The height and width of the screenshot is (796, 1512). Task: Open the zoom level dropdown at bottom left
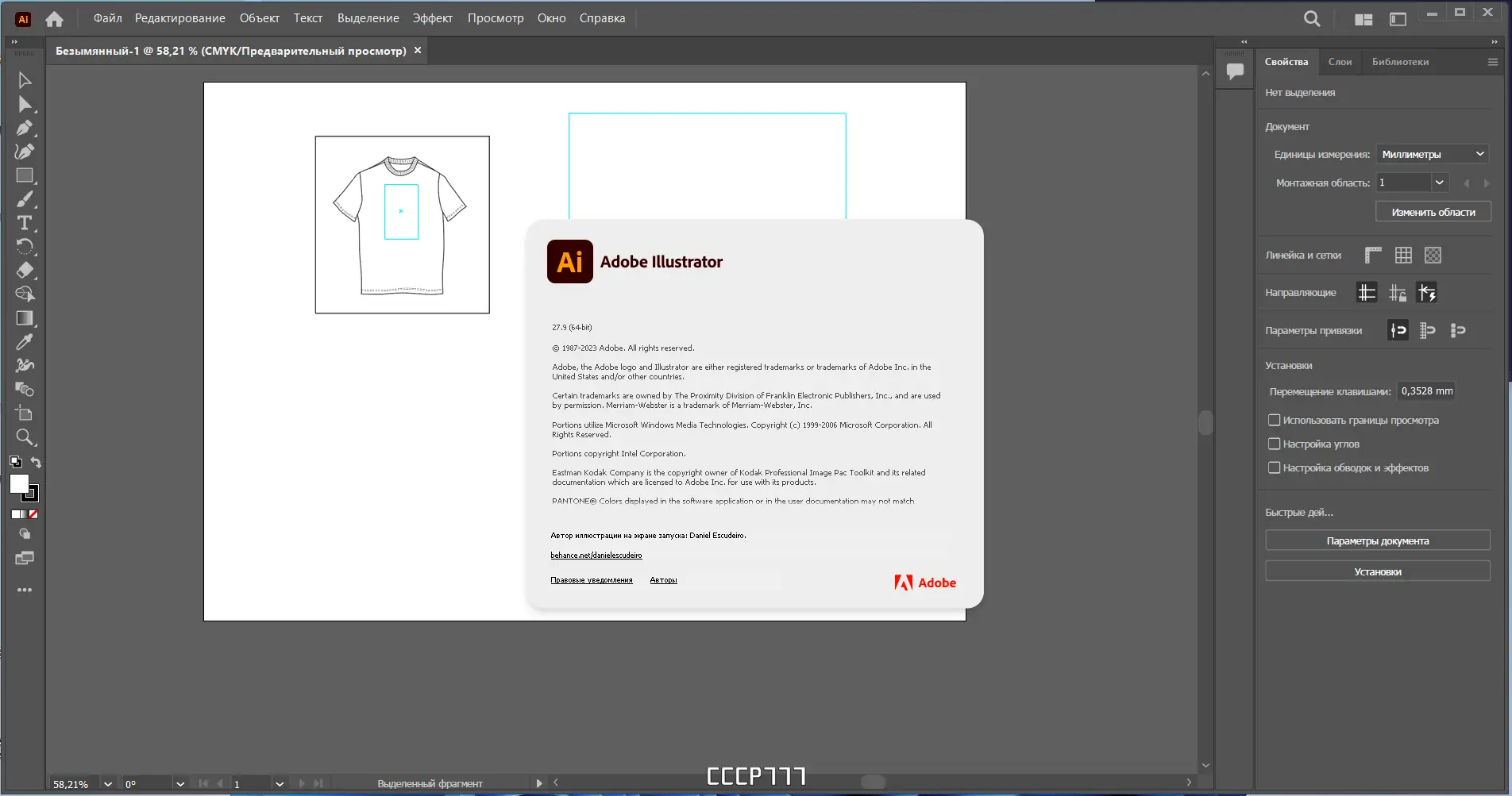click(x=108, y=783)
